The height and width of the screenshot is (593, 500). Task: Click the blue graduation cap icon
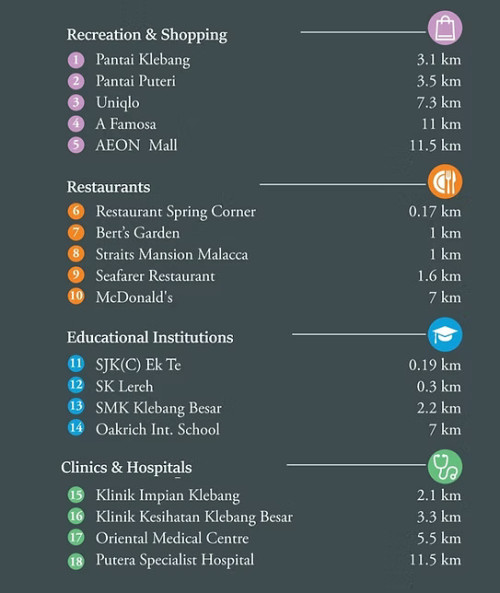pos(445,335)
